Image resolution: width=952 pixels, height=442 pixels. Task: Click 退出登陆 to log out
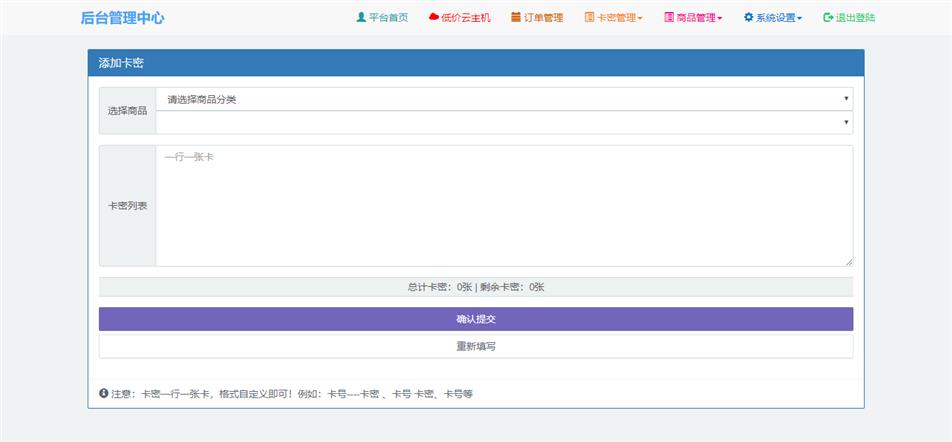tap(849, 18)
